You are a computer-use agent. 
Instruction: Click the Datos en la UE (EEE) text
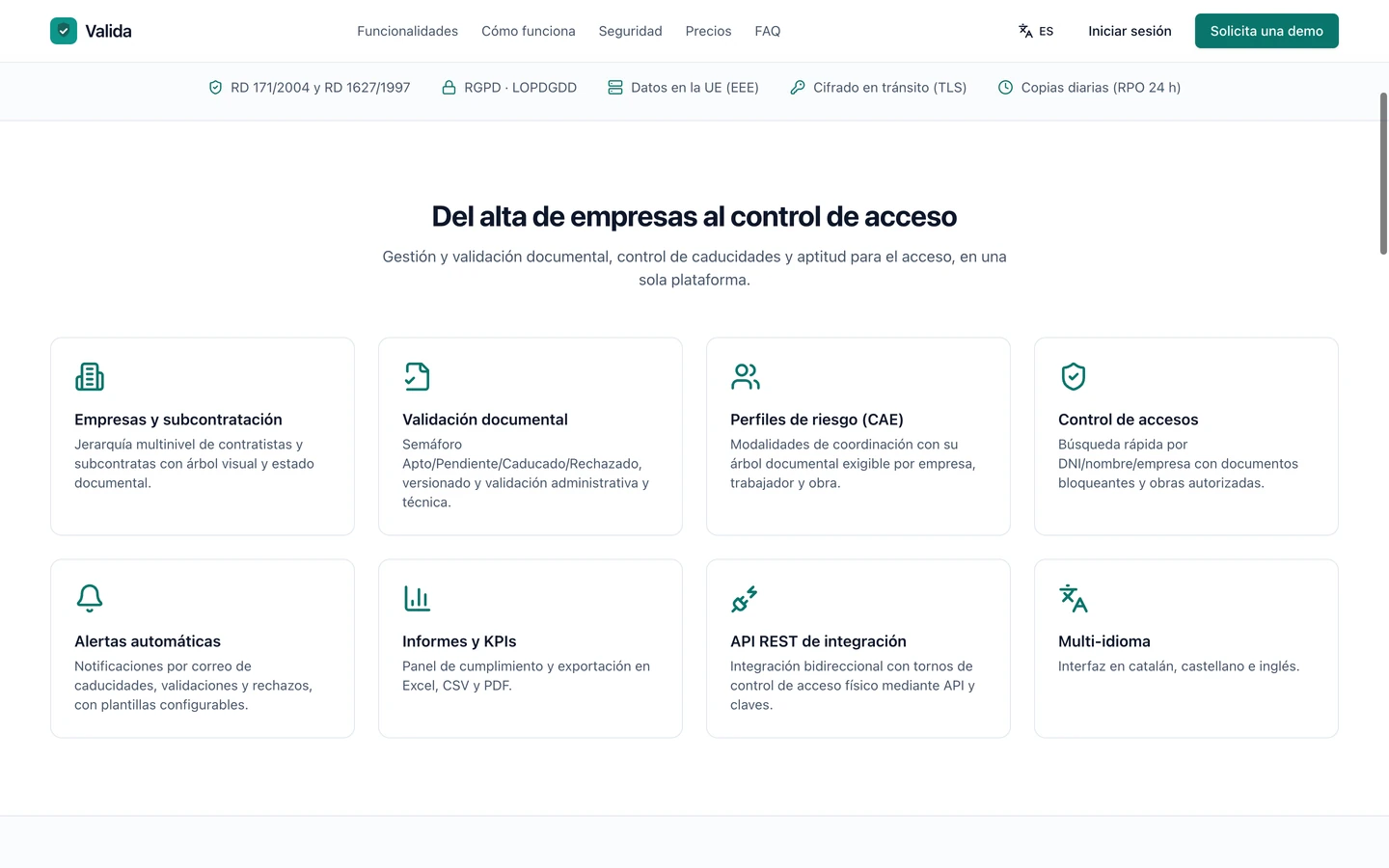tap(694, 88)
